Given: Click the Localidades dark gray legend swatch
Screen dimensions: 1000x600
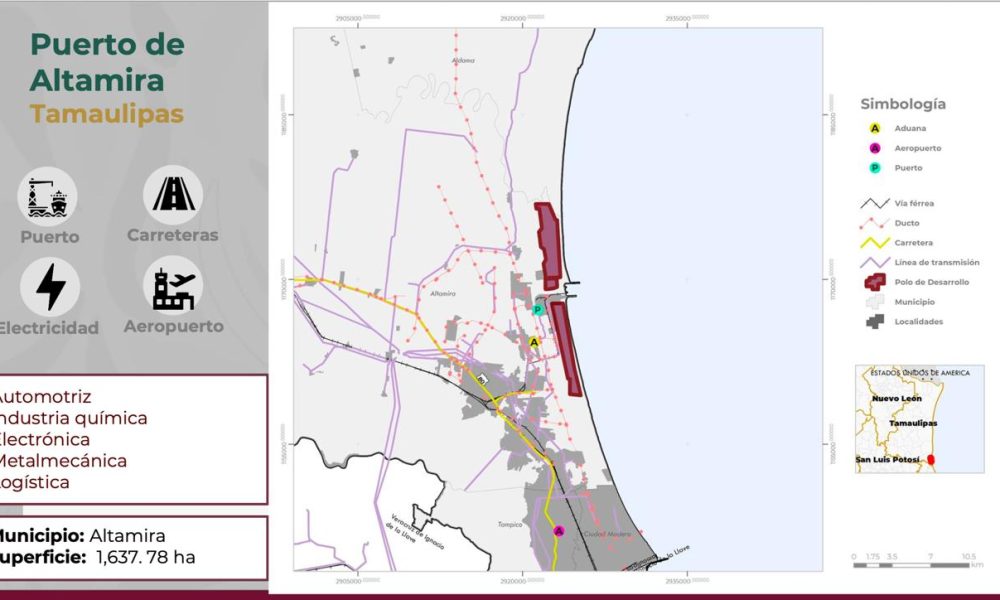Looking at the screenshot, I should 875,321.
